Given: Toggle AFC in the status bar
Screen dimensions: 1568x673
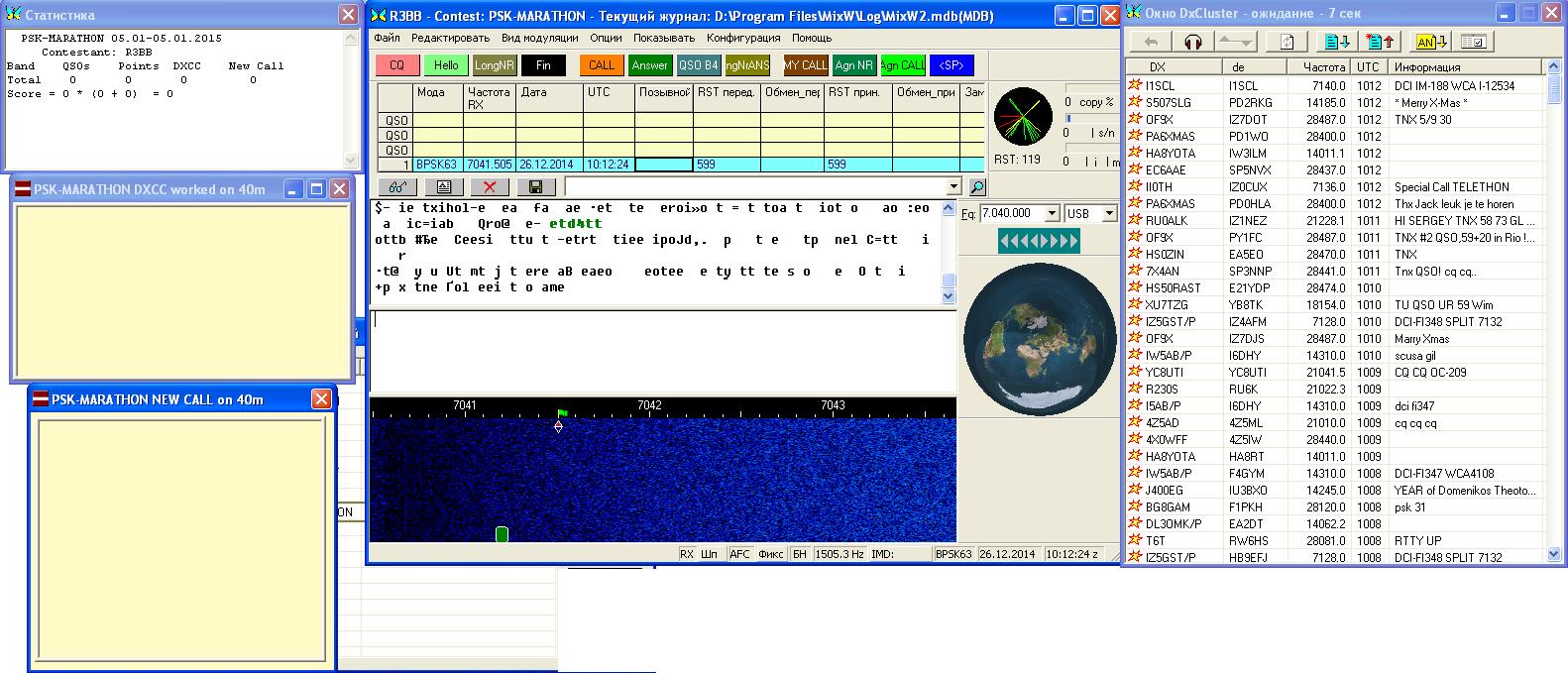Looking at the screenshot, I should tap(739, 554).
